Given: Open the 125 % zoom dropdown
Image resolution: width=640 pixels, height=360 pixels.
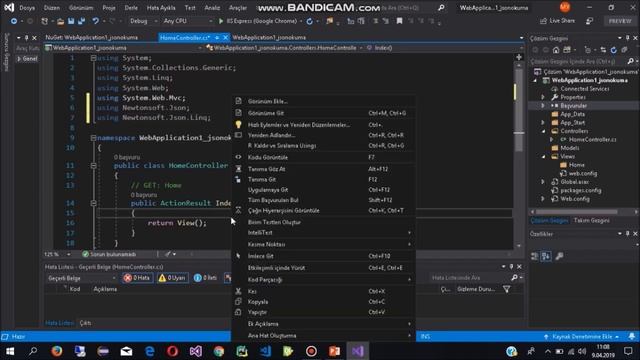Looking at the screenshot, I should pos(58,254).
